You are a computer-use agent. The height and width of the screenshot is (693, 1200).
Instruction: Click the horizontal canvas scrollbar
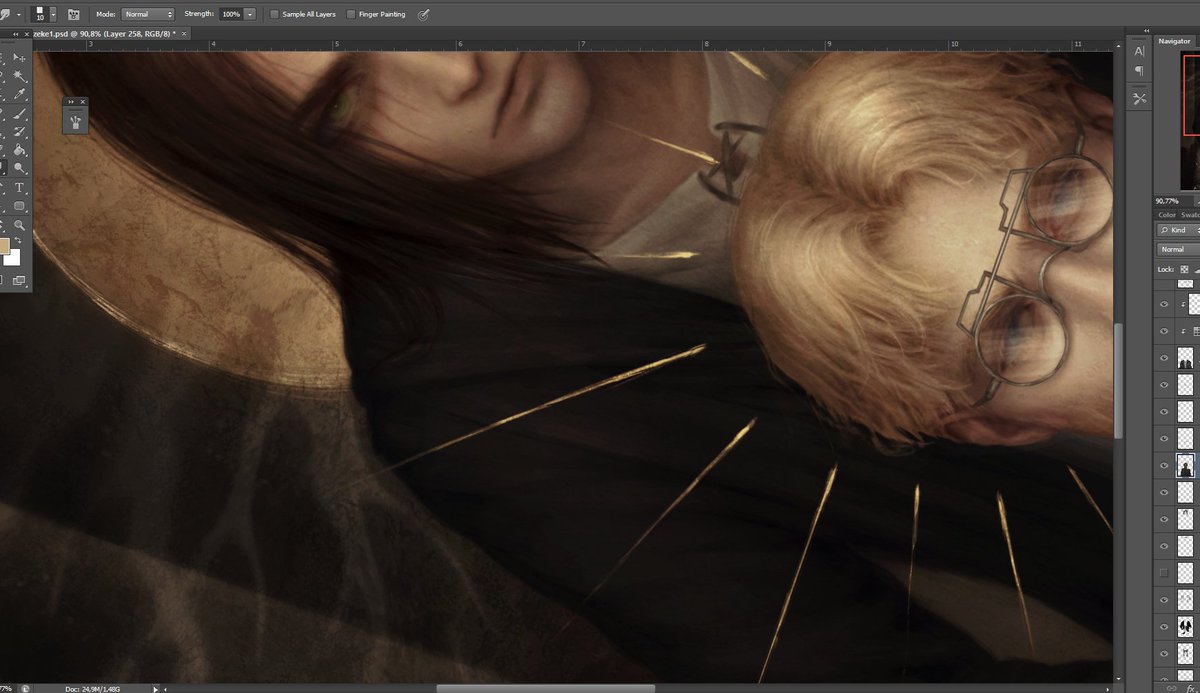[545, 688]
